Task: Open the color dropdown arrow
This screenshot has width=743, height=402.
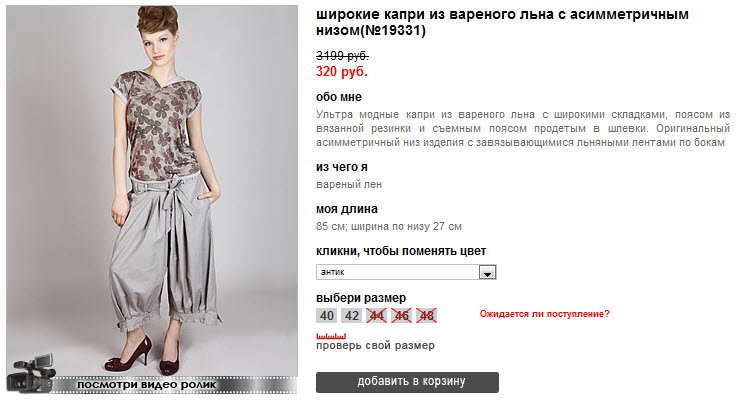Action: [487, 273]
